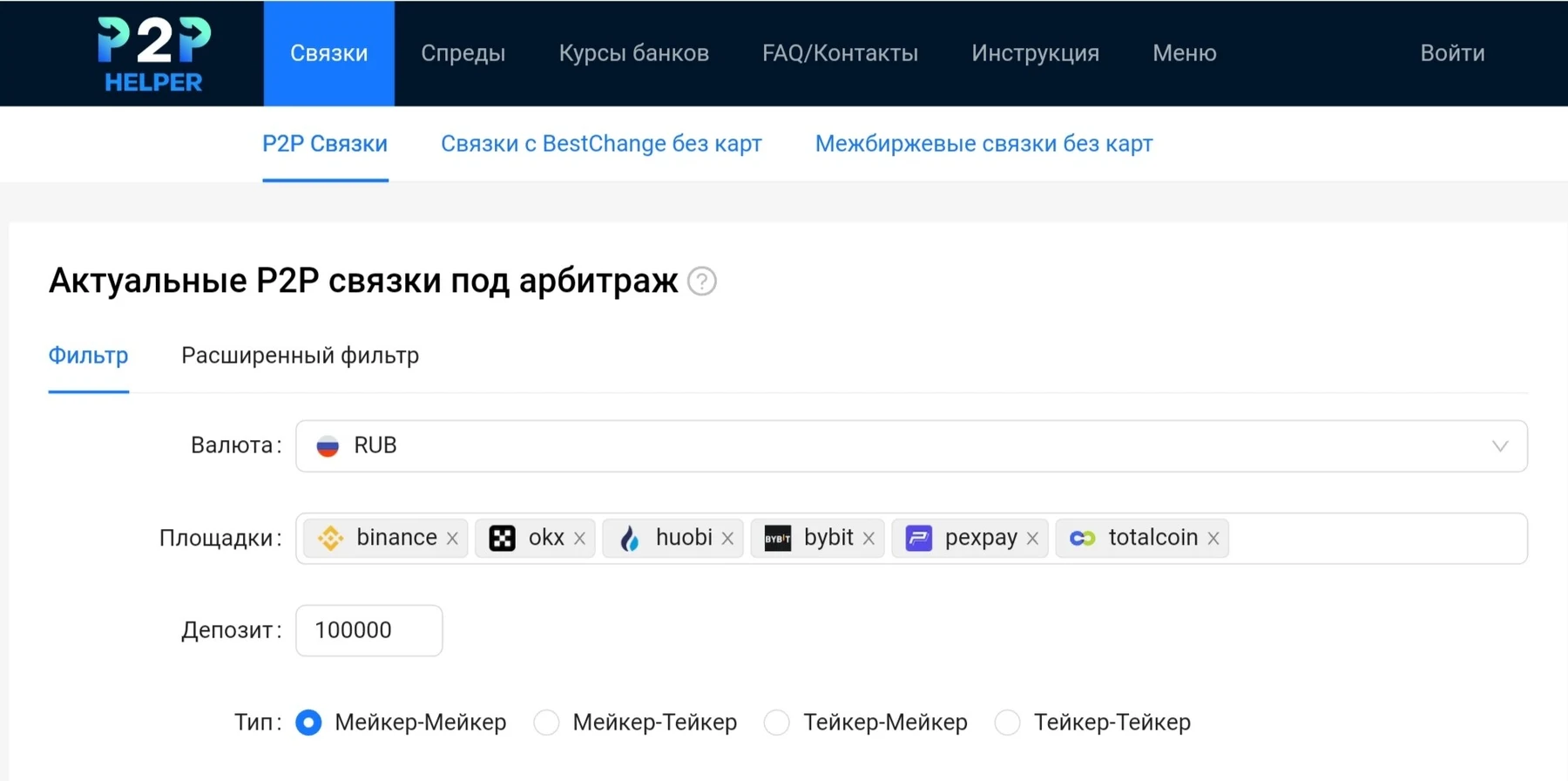Select Тейкер-Тейкер type radio button

point(1007,723)
